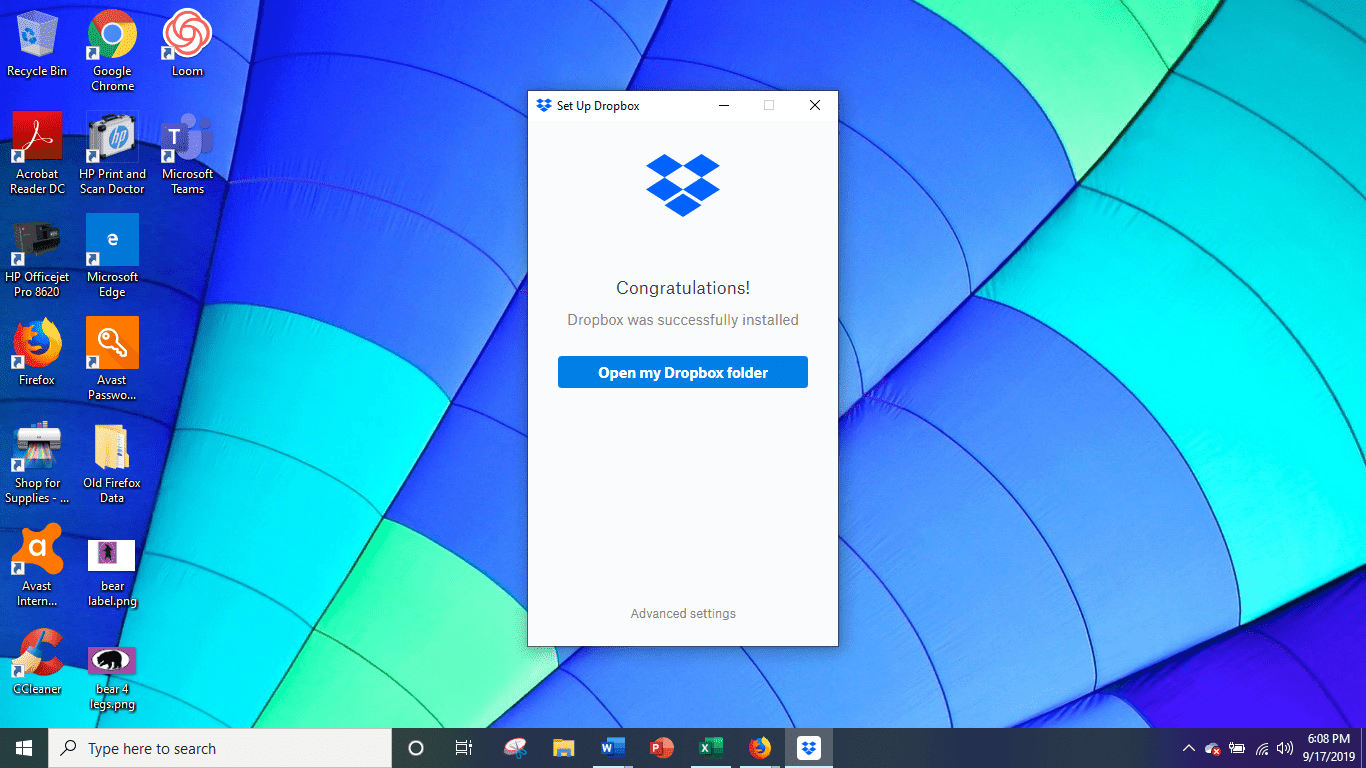
Task: Open Firefox from the taskbar
Action: pos(760,748)
